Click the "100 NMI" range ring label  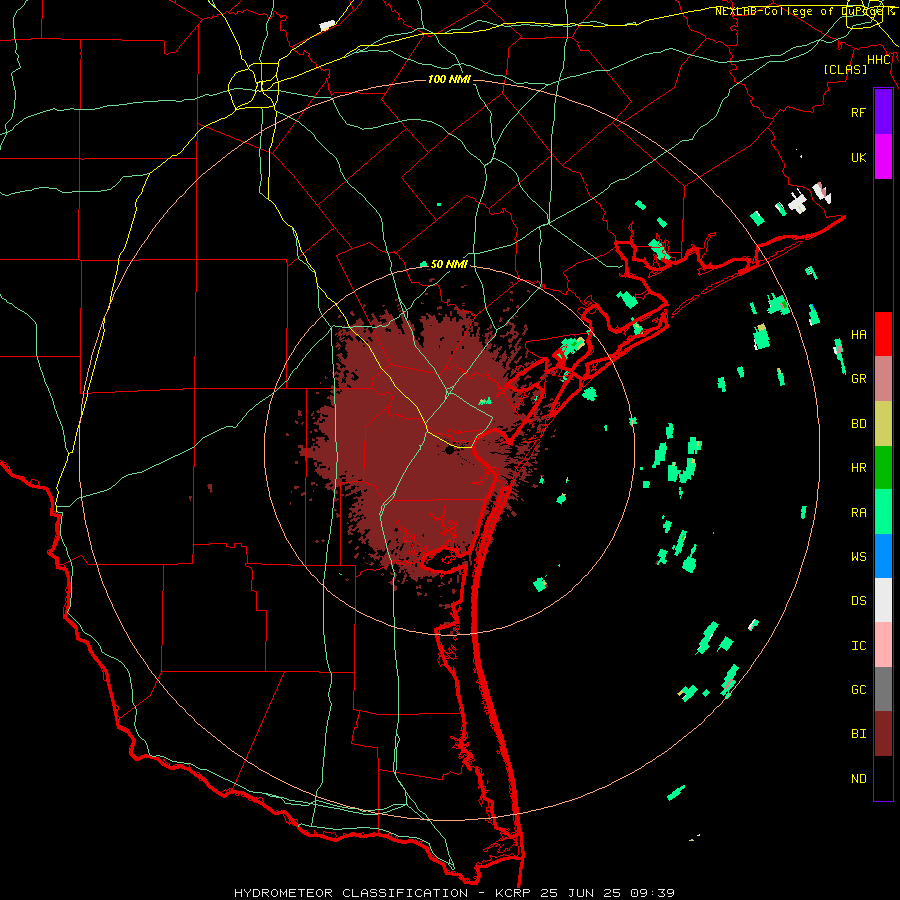coord(449,79)
